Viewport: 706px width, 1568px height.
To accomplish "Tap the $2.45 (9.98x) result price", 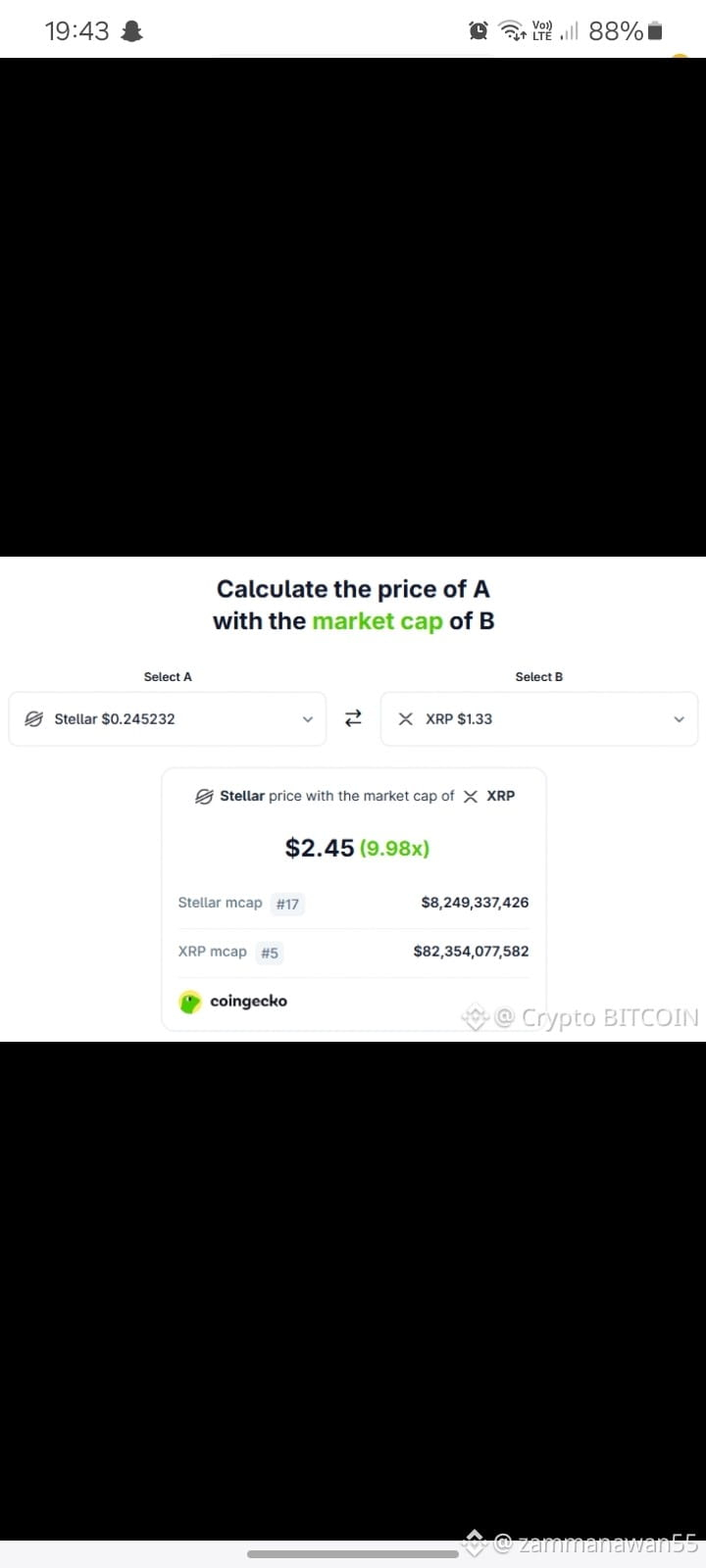I will tap(357, 848).
